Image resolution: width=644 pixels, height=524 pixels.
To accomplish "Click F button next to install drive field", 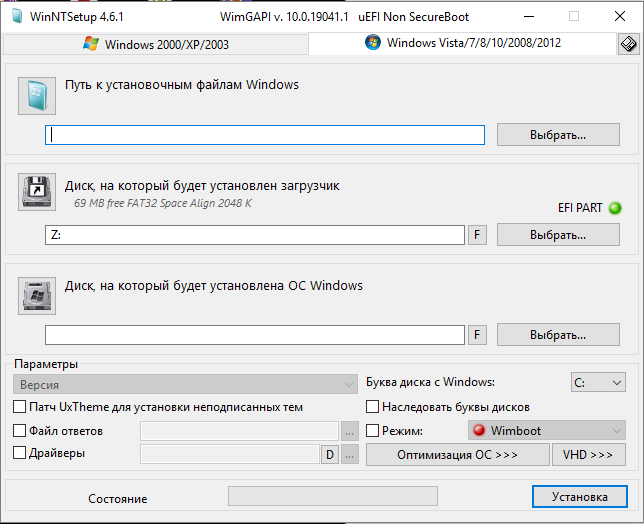I will click(x=477, y=335).
